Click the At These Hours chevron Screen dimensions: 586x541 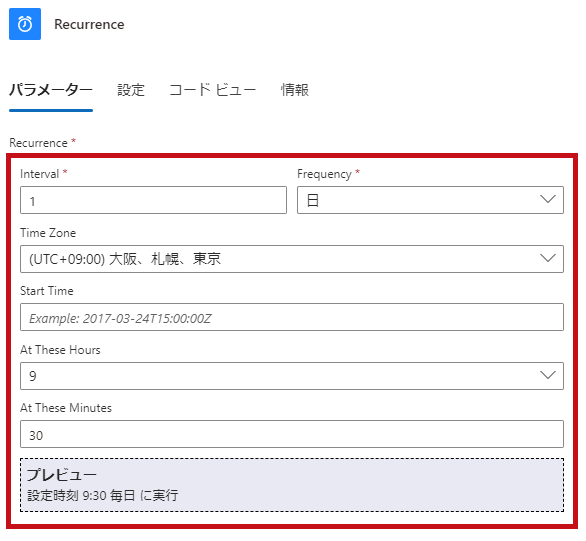tap(548, 375)
